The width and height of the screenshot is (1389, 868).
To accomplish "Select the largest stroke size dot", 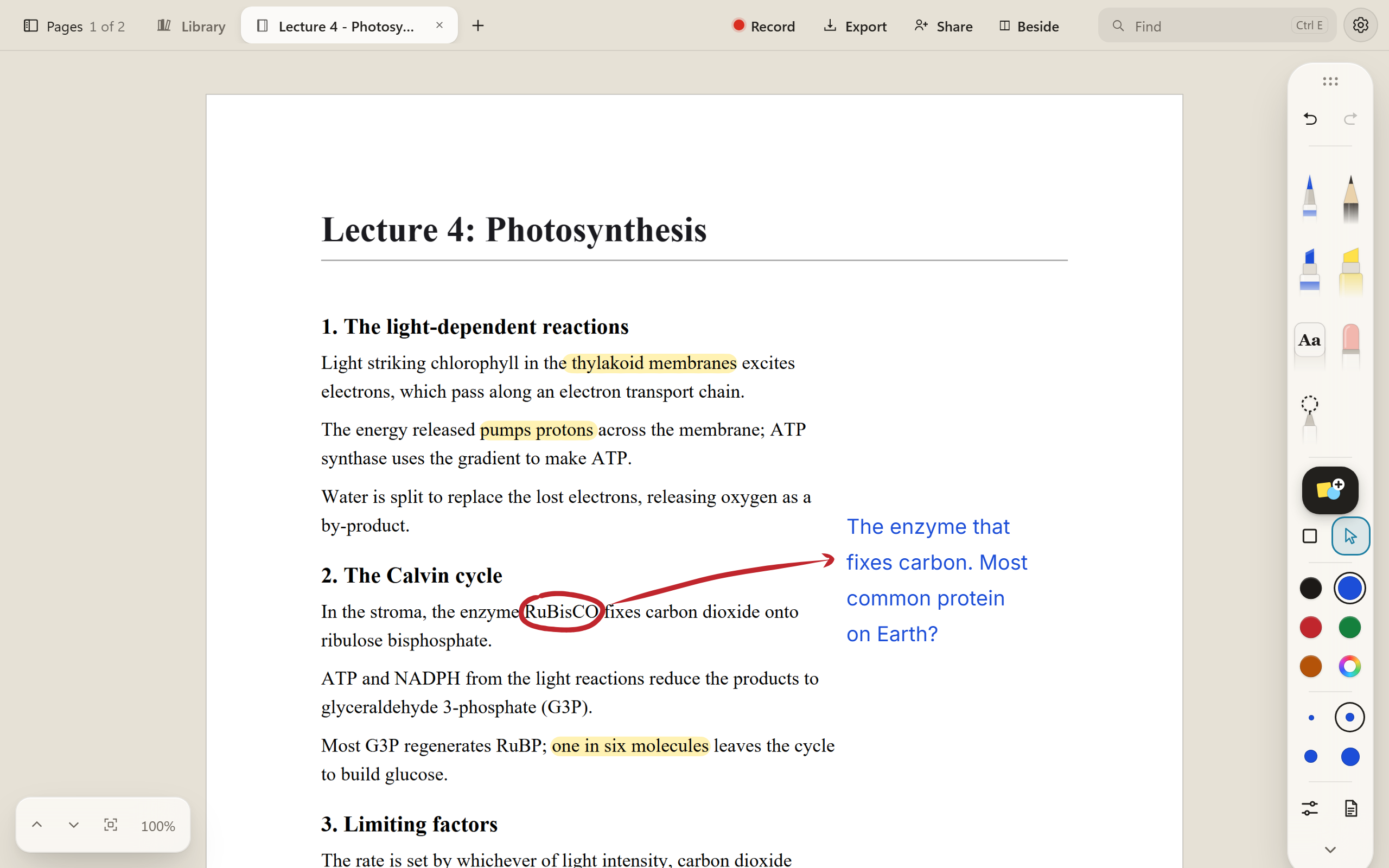I will 1350,757.
